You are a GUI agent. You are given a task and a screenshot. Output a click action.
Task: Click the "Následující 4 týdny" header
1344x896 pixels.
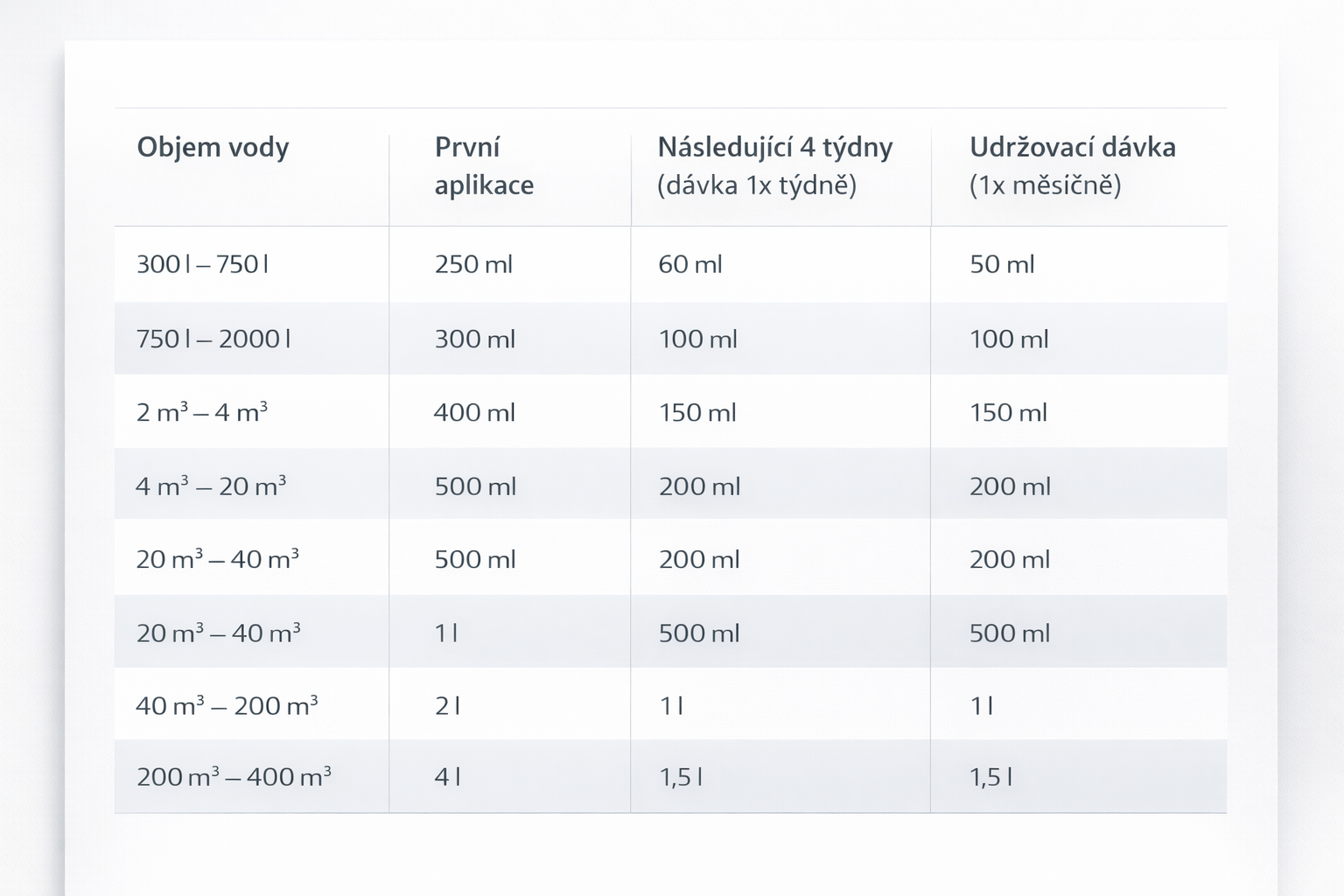point(774,147)
